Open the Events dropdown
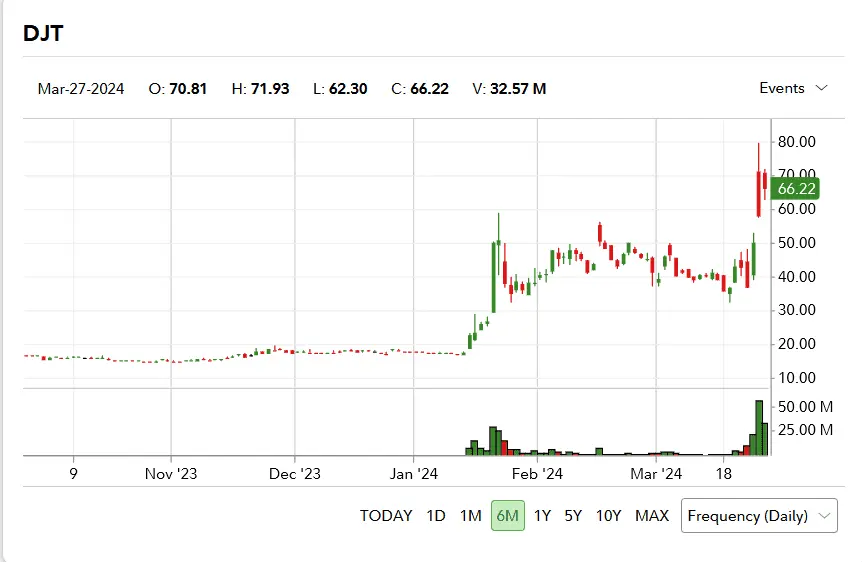 coord(793,88)
